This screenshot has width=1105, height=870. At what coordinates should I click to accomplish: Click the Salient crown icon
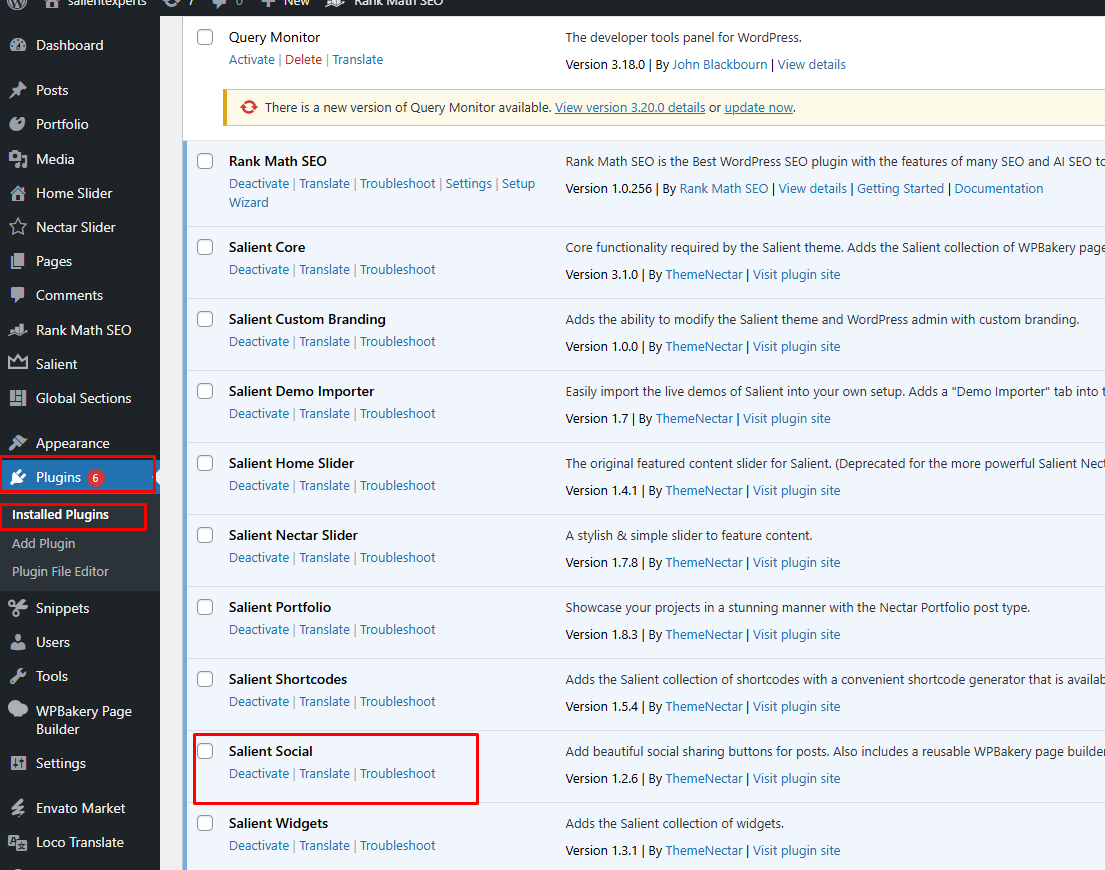(x=18, y=364)
